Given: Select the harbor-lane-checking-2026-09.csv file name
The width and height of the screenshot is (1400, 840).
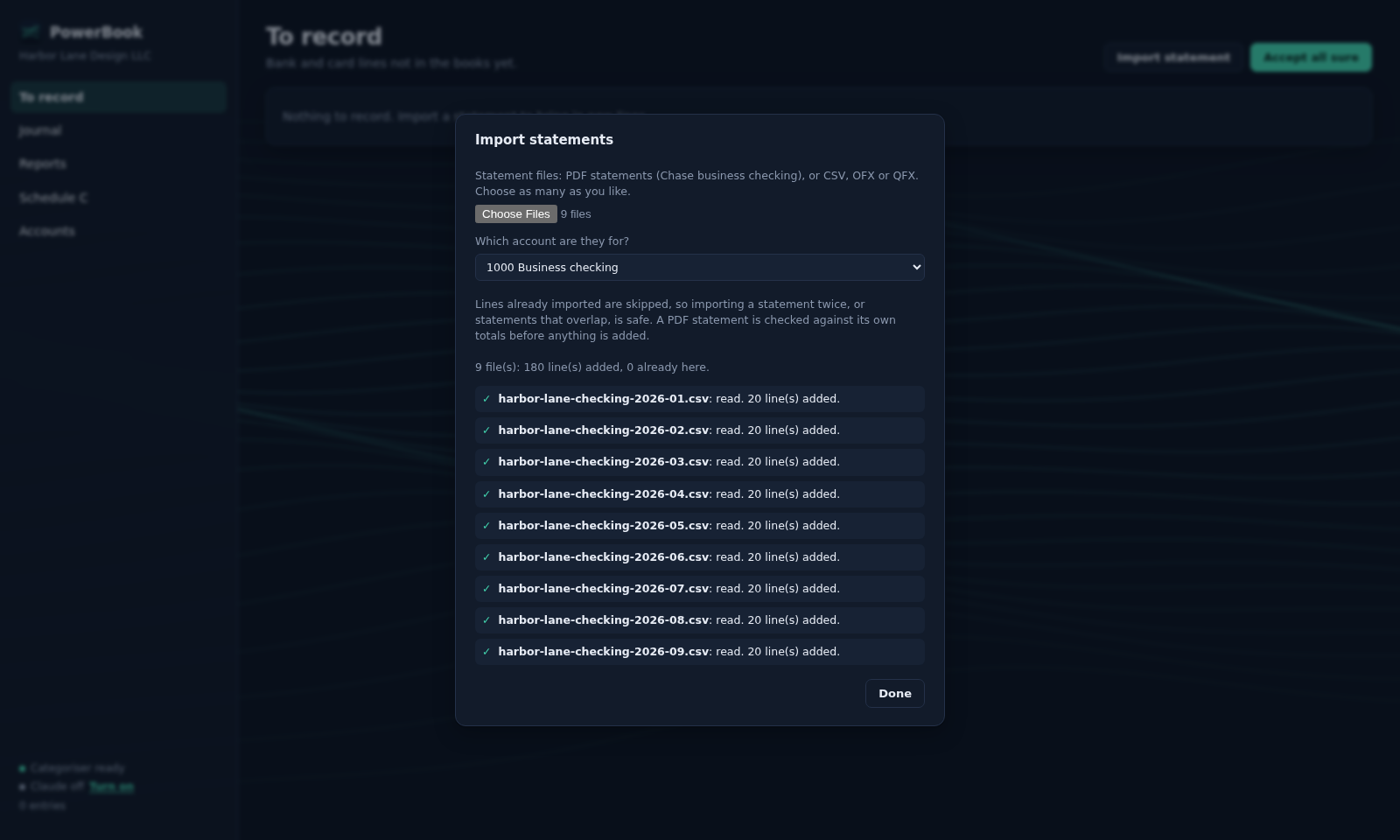Looking at the screenshot, I should [603, 652].
